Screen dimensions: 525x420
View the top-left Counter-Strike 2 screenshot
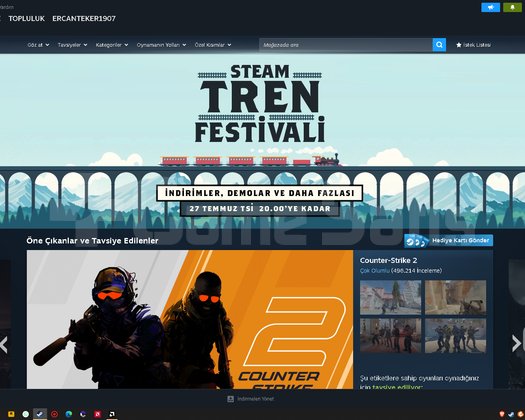pos(390,297)
